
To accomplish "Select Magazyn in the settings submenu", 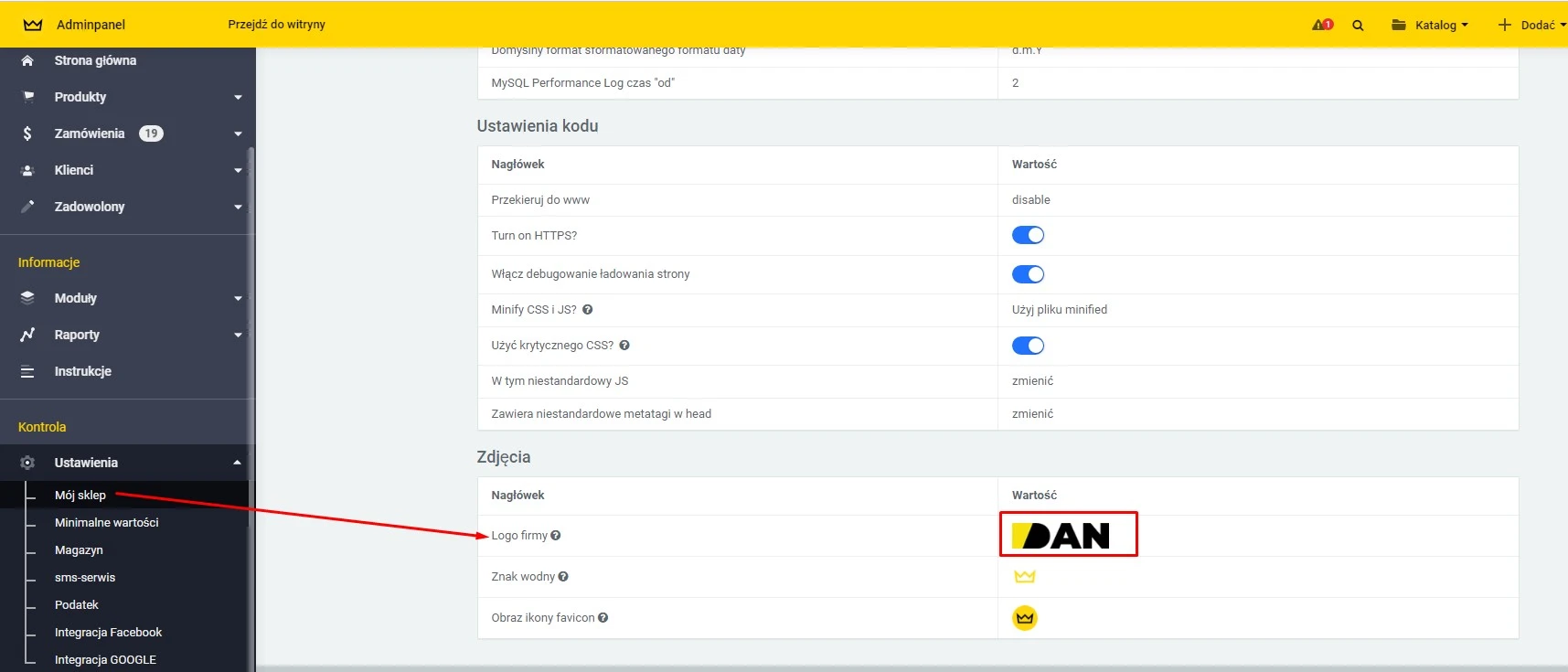I will coord(79,550).
